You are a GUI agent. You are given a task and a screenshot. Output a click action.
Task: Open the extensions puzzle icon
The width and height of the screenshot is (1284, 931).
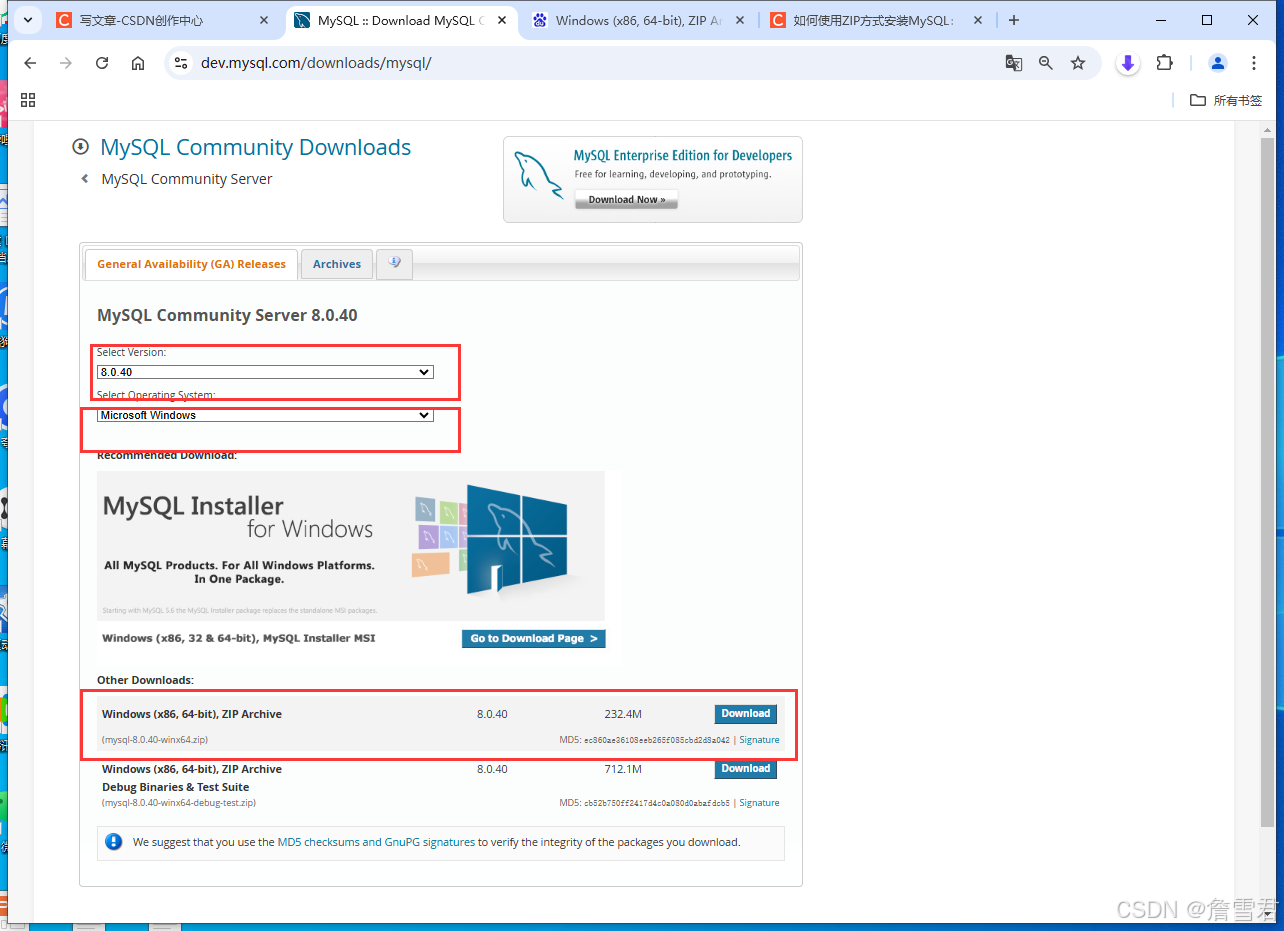(1164, 63)
